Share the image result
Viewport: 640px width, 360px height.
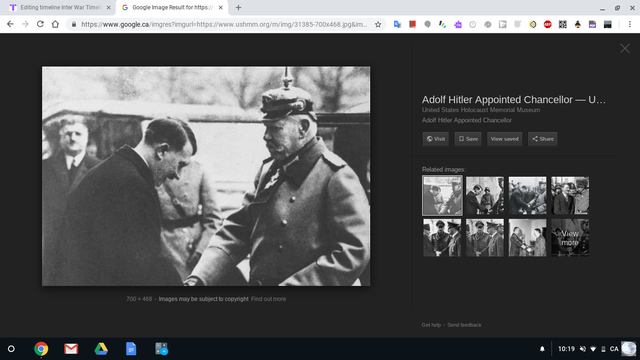coord(542,139)
